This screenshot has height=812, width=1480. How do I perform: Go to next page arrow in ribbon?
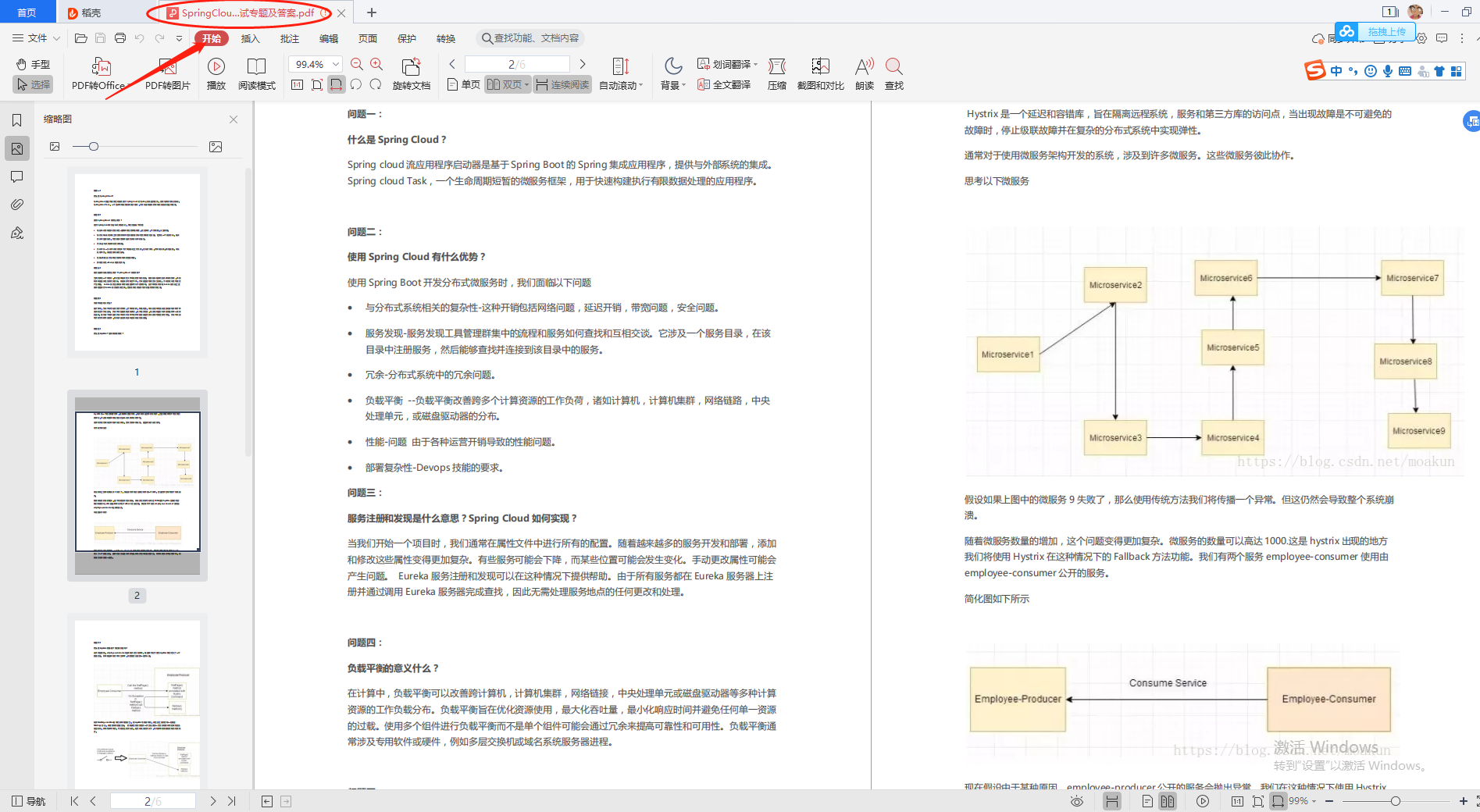(x=583, y=64)
